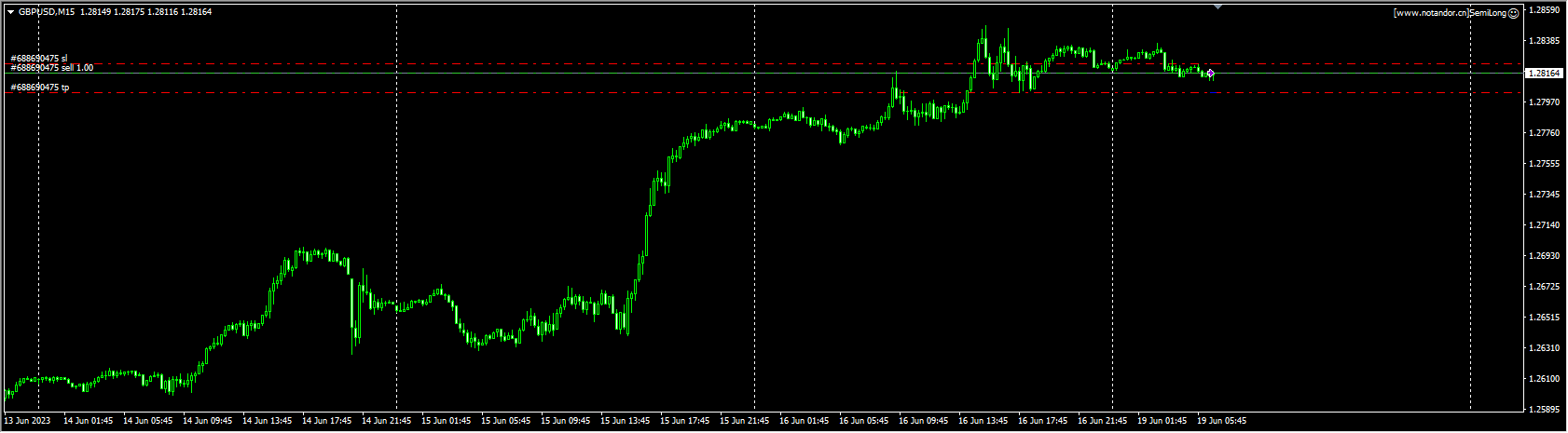The width and height of the screenshot is (1568, 433).
Task: Click the 1.26725 price scale value
Action: pyautogui.click(x=1545, y=287)
